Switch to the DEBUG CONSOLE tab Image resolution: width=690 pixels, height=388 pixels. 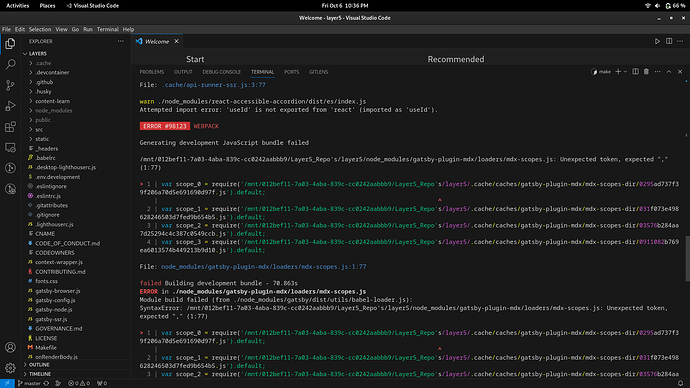pyautogui.click(x=221, y=72)
